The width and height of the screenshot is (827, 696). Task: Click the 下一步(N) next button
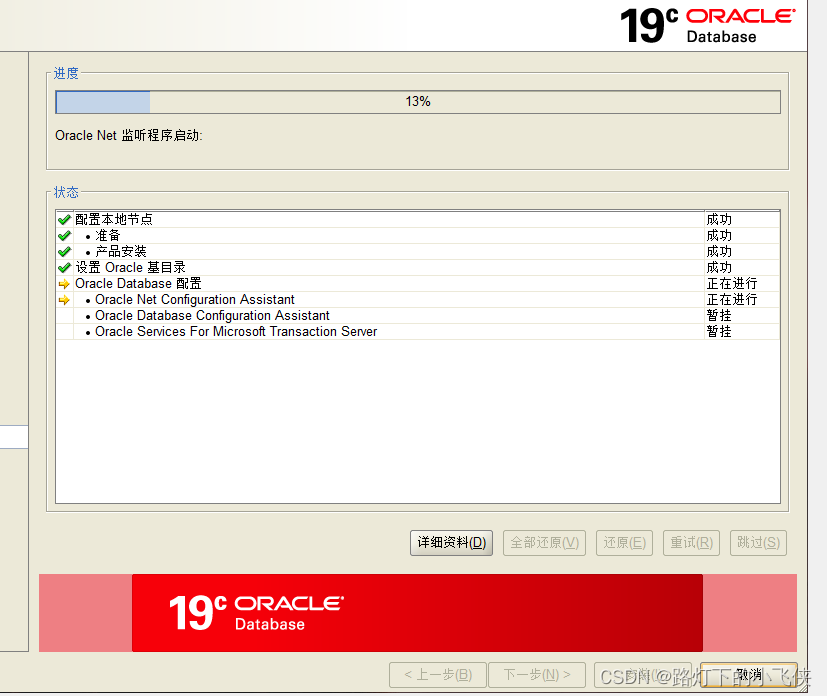537,674
